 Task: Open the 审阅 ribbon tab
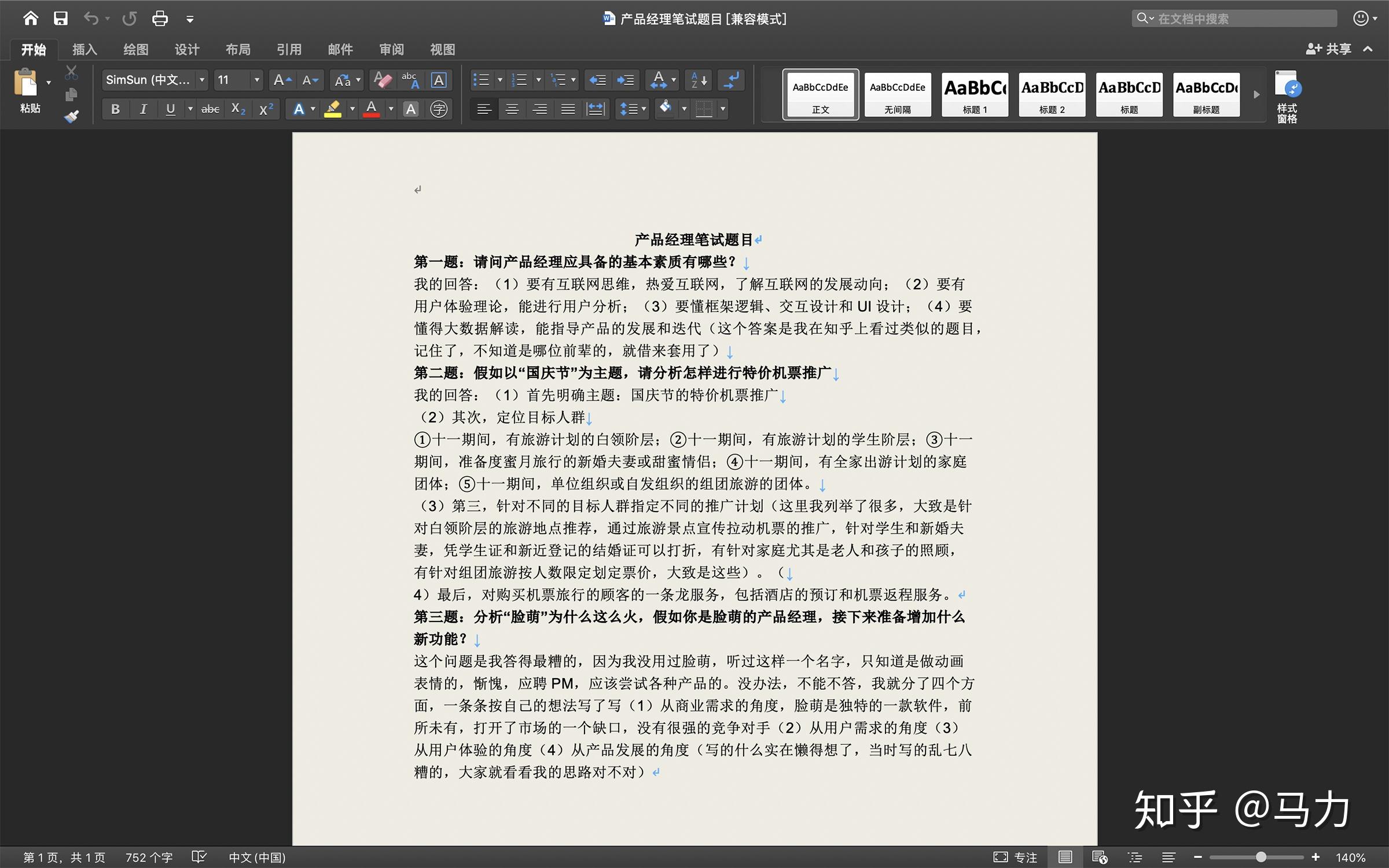[x=392, y=49]
